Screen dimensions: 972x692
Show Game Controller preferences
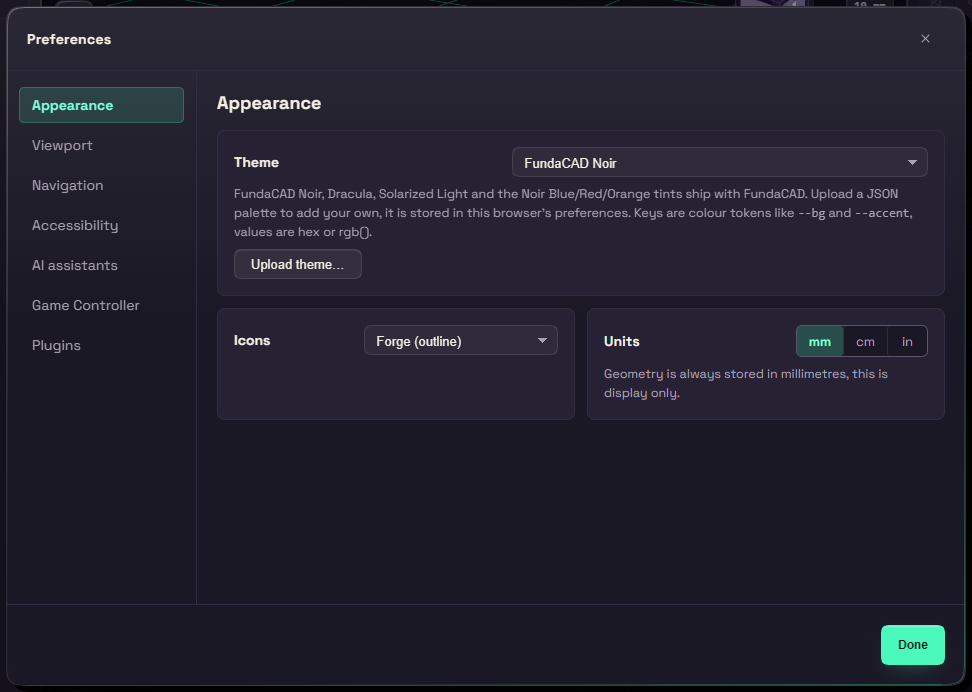(x=101, y=305)
